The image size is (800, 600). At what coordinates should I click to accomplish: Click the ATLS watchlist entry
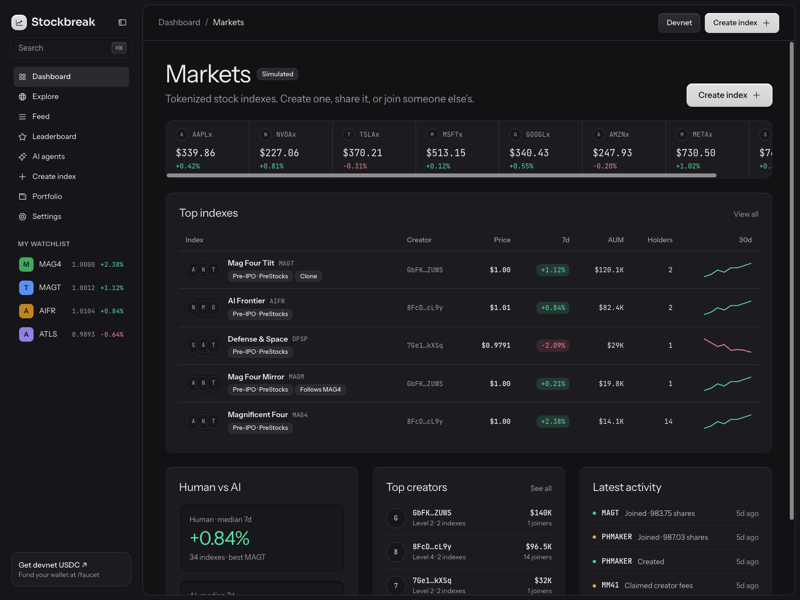point(71,334)
